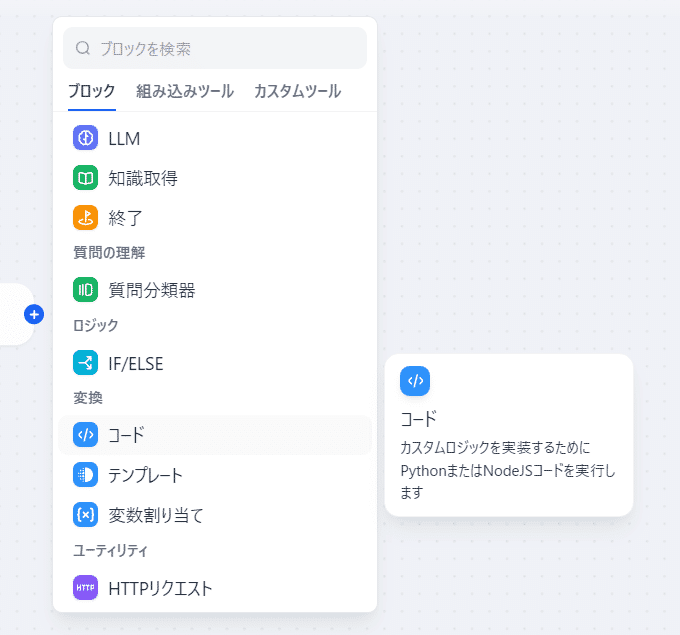This screenshot has height=635, width=680.
Task: Click the コード icon in the tooltip card
Action: click(415, 381)
